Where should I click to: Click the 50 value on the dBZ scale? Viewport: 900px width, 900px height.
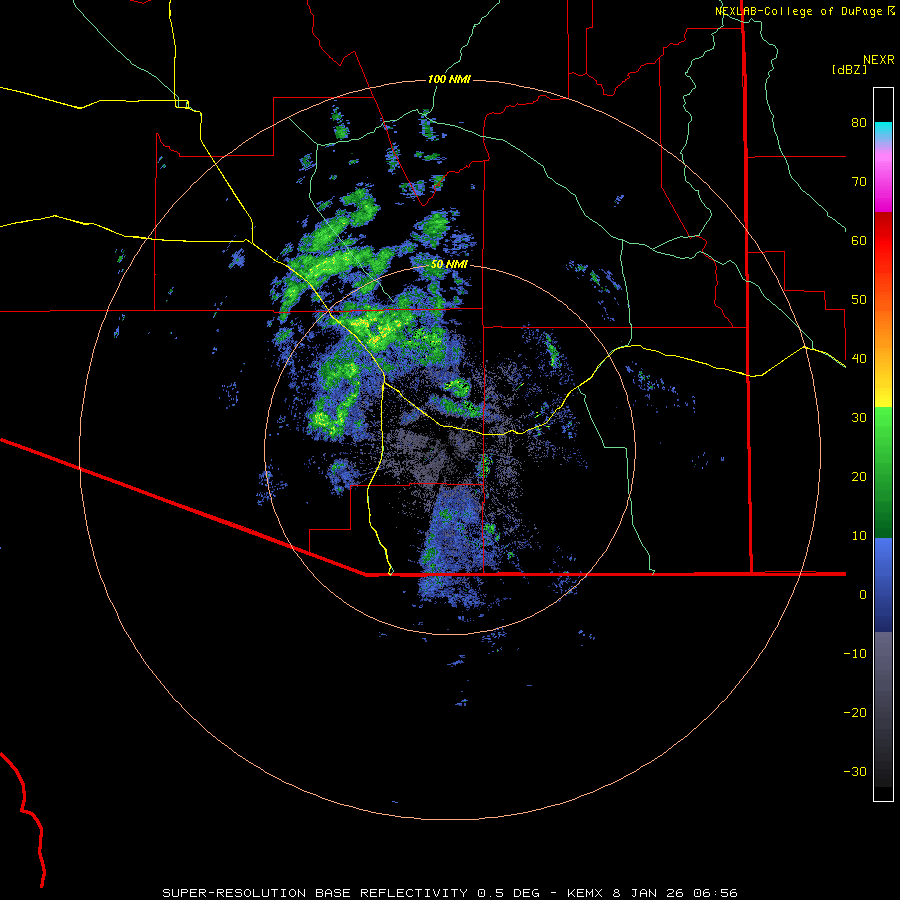pyautogui.click(x=859, y=300)
